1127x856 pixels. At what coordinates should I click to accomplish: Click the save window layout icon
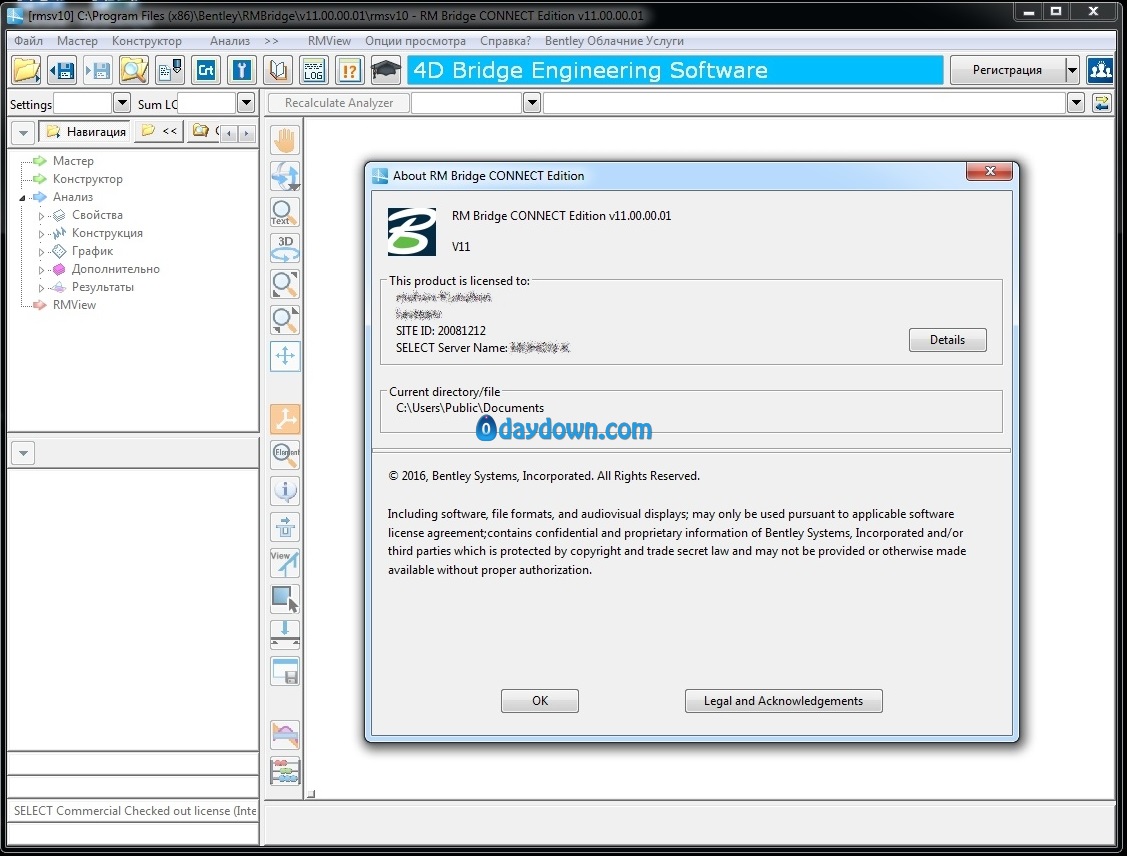point(285,671)
